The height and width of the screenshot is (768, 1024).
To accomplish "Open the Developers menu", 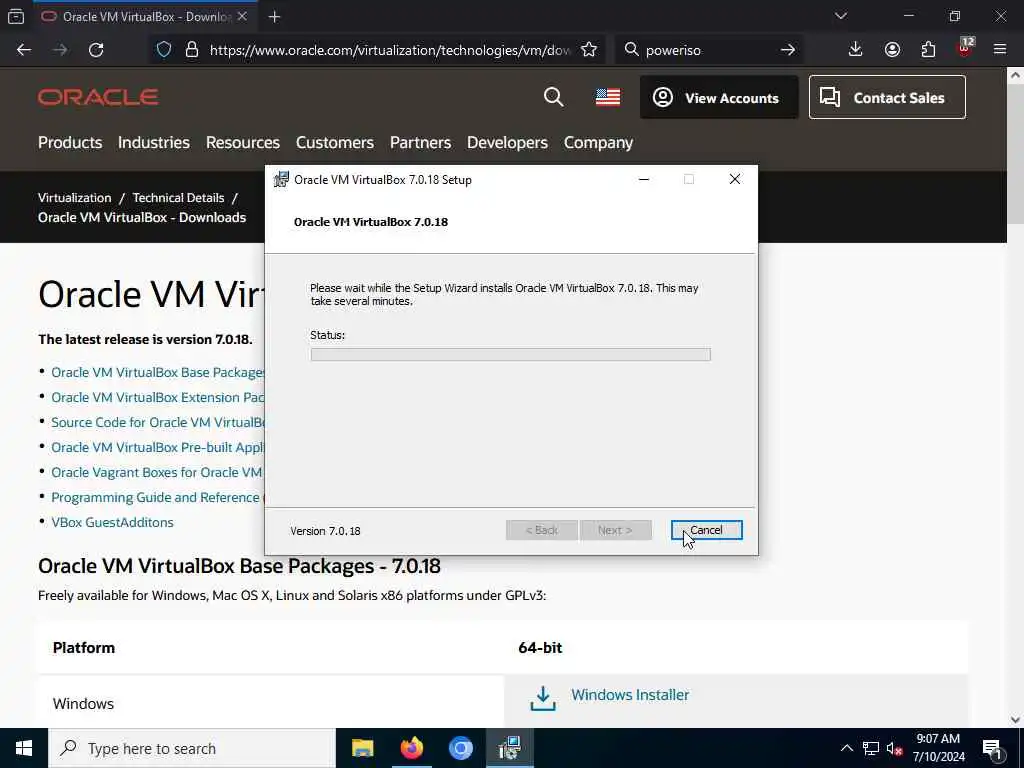I will click(507, 142).
